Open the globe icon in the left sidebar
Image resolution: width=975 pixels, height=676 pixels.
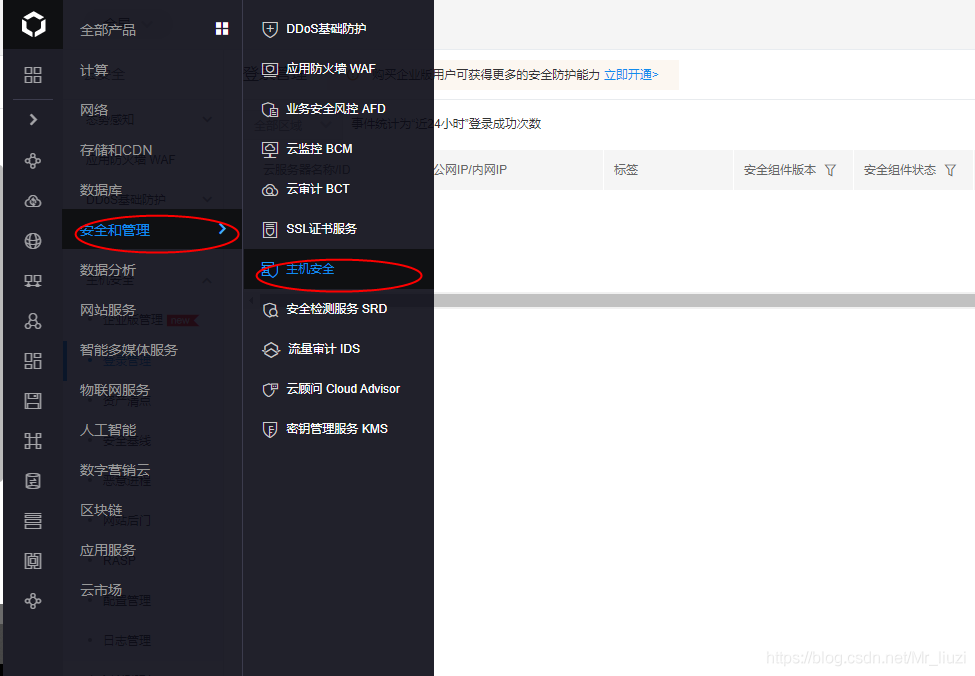33,241
